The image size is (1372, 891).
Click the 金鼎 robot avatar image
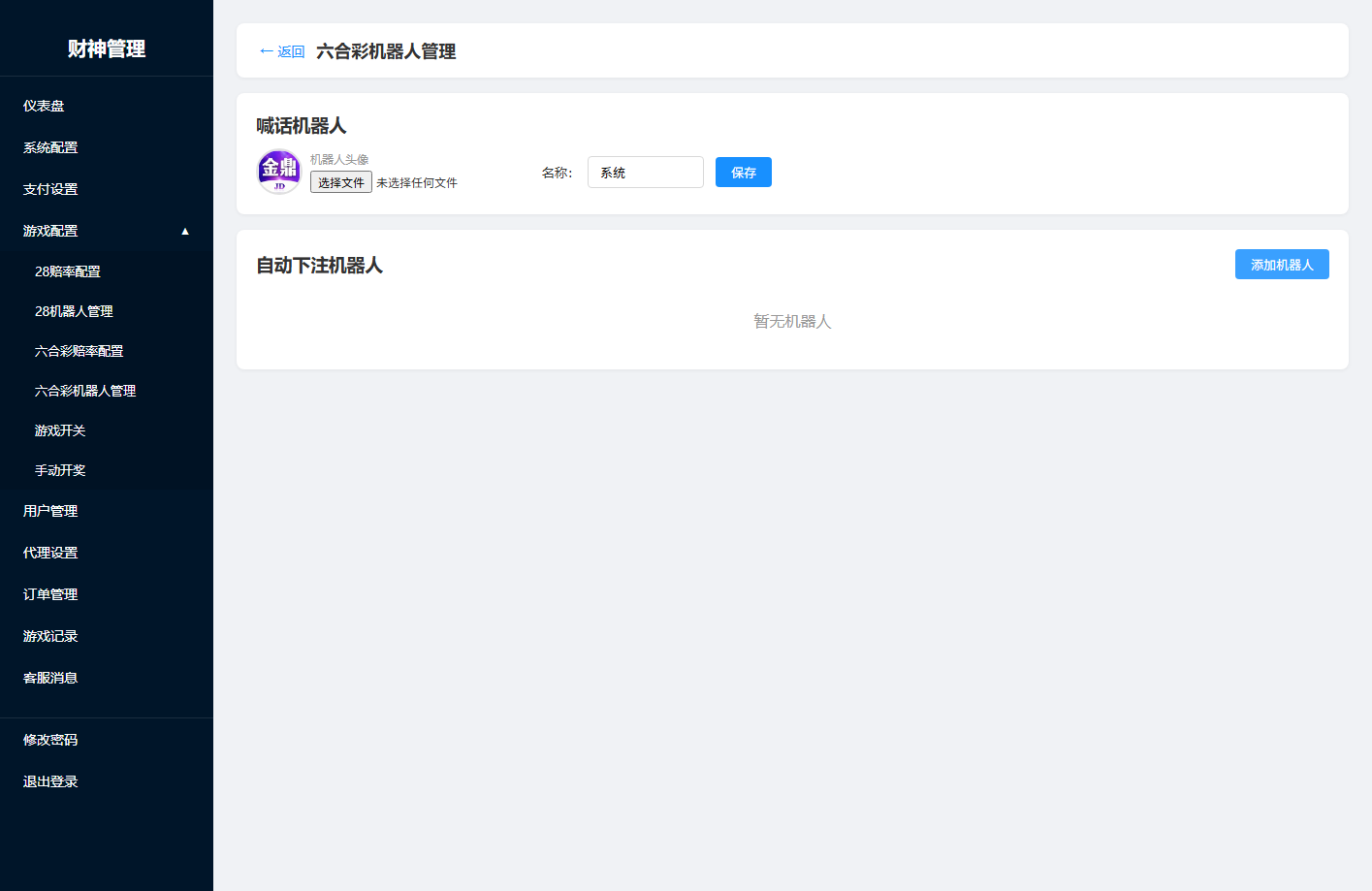279,172
